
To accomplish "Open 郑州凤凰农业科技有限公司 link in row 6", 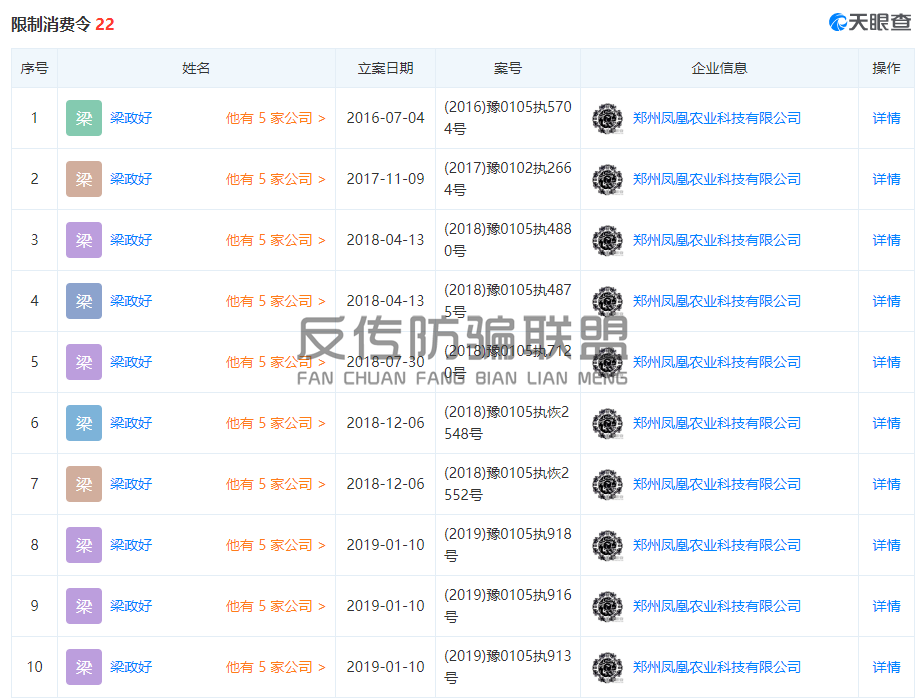I will coord(716,423).
